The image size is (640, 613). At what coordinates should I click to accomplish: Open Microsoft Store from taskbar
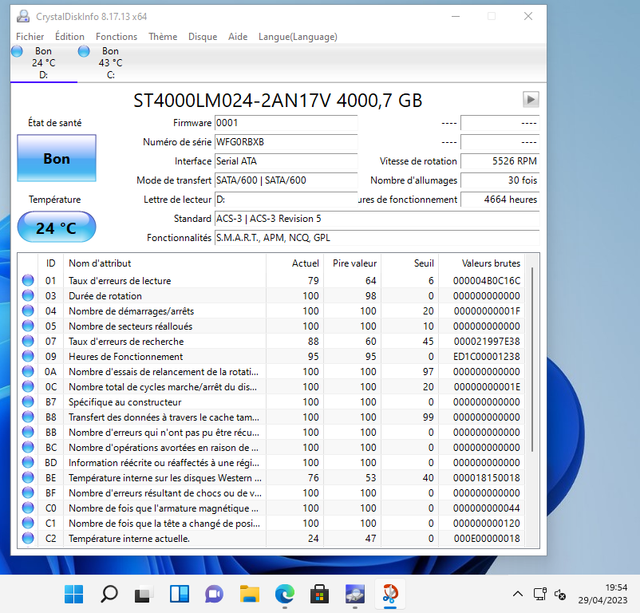(x=320, y=594)
